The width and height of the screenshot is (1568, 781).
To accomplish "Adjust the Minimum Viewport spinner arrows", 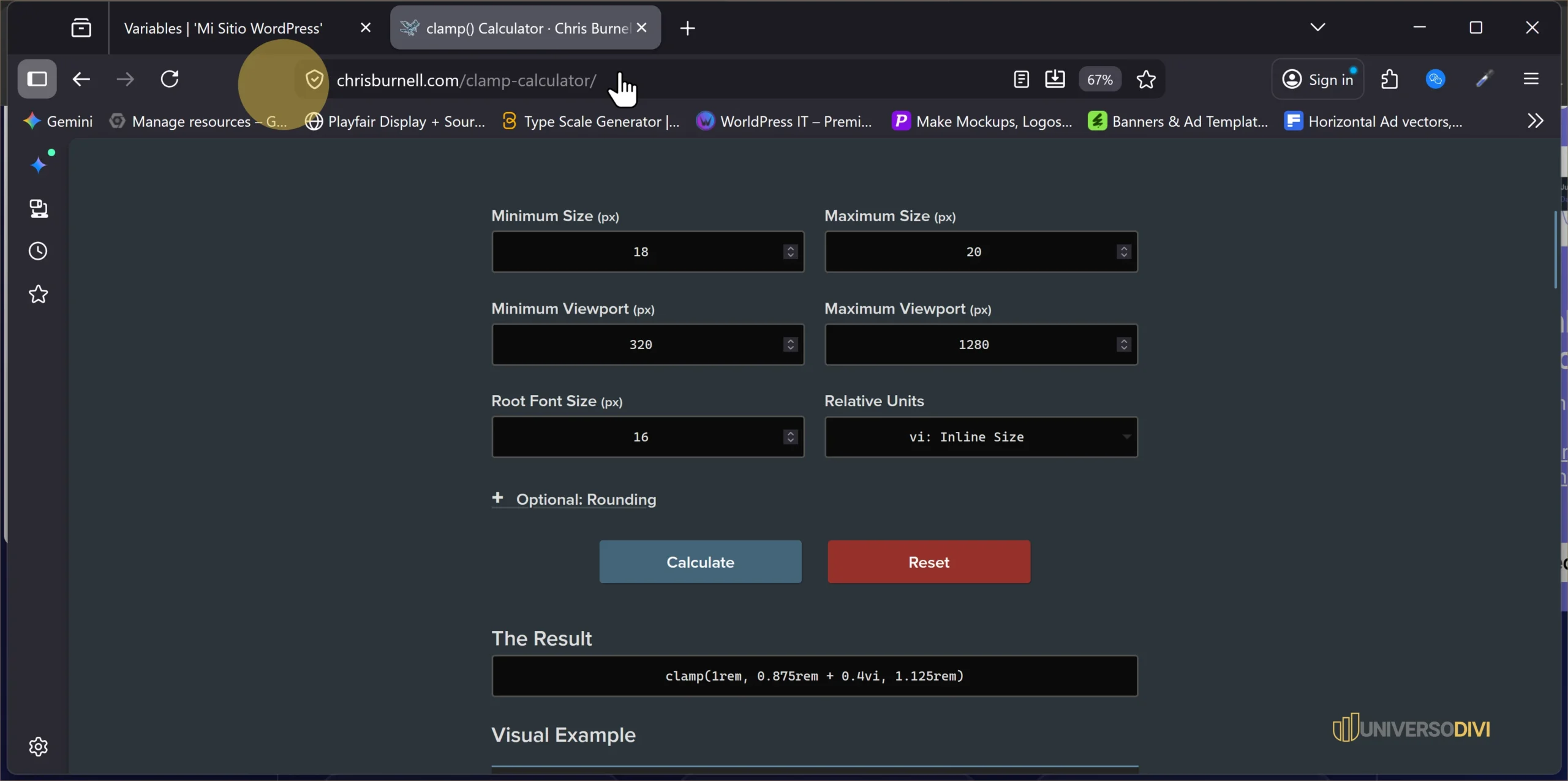I will pos(791,344).
